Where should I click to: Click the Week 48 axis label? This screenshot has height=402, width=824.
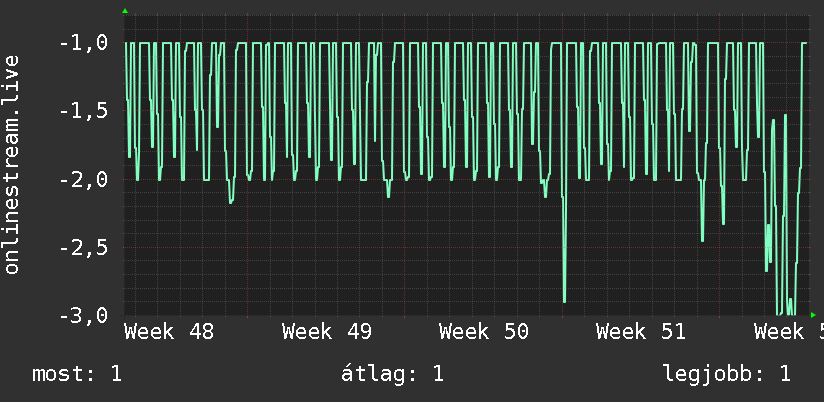(x=169, y=332)
